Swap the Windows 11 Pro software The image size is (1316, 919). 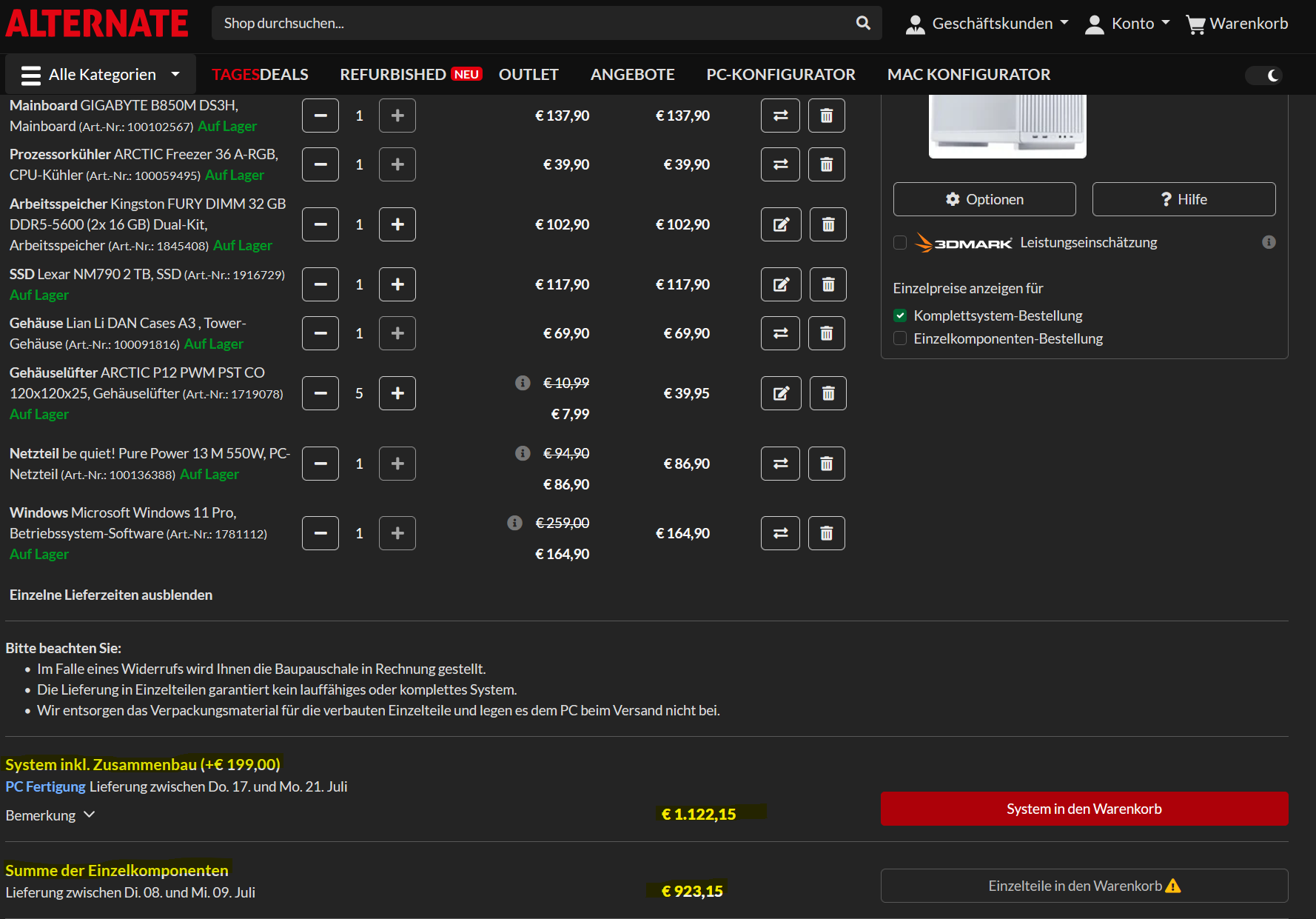(x=780, y=533)
